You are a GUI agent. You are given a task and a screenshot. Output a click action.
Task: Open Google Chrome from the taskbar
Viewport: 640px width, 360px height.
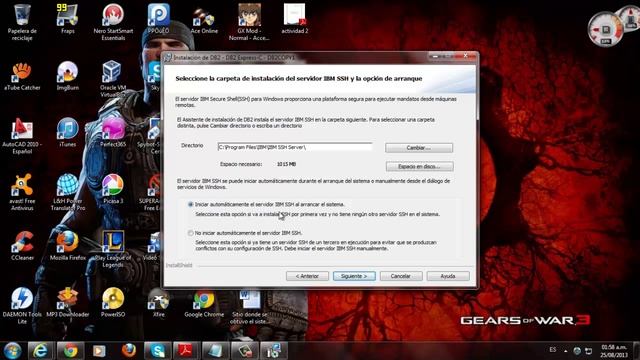click(x=70, y=351)
